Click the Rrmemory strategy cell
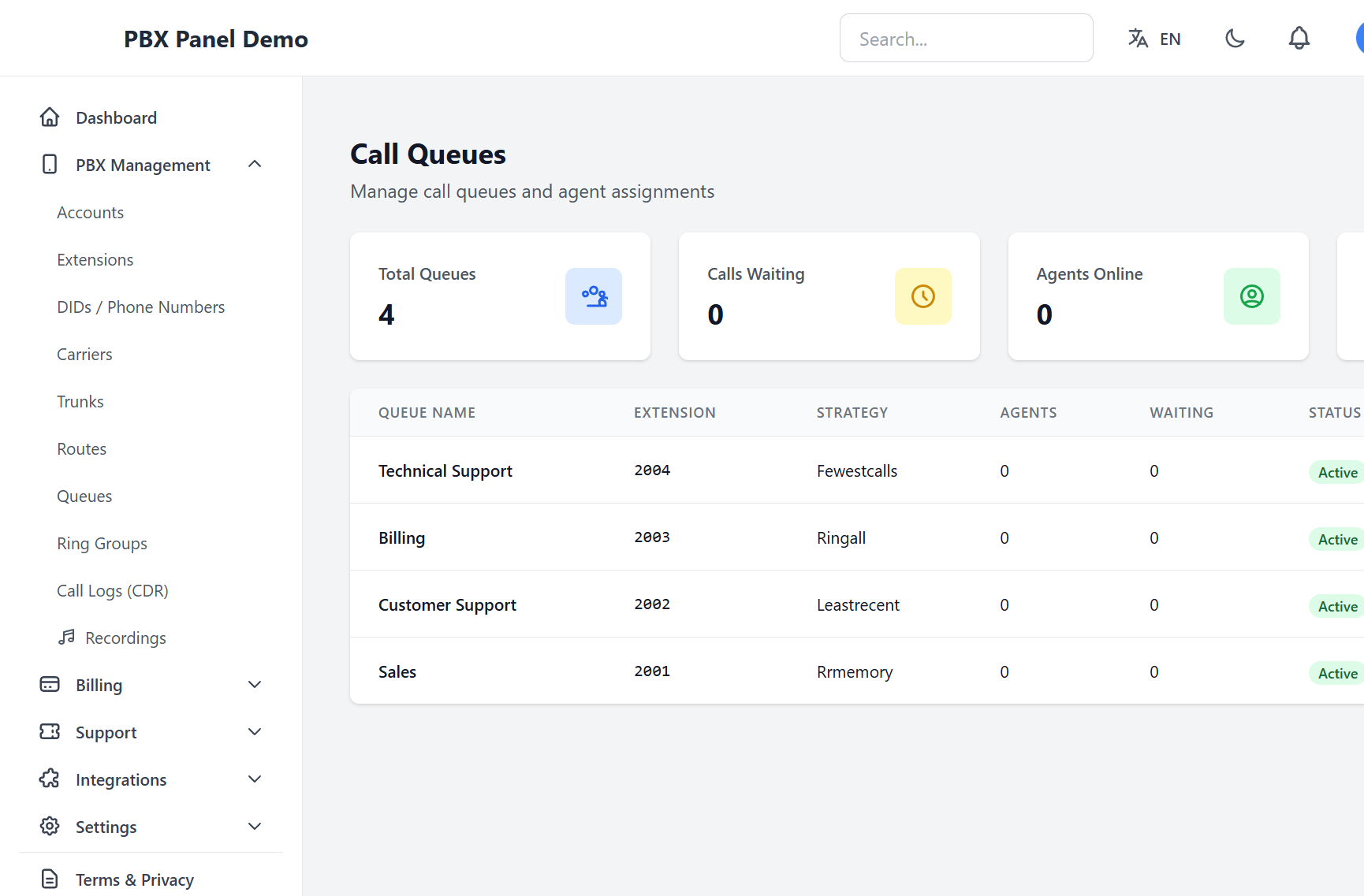 coord(855,671)
